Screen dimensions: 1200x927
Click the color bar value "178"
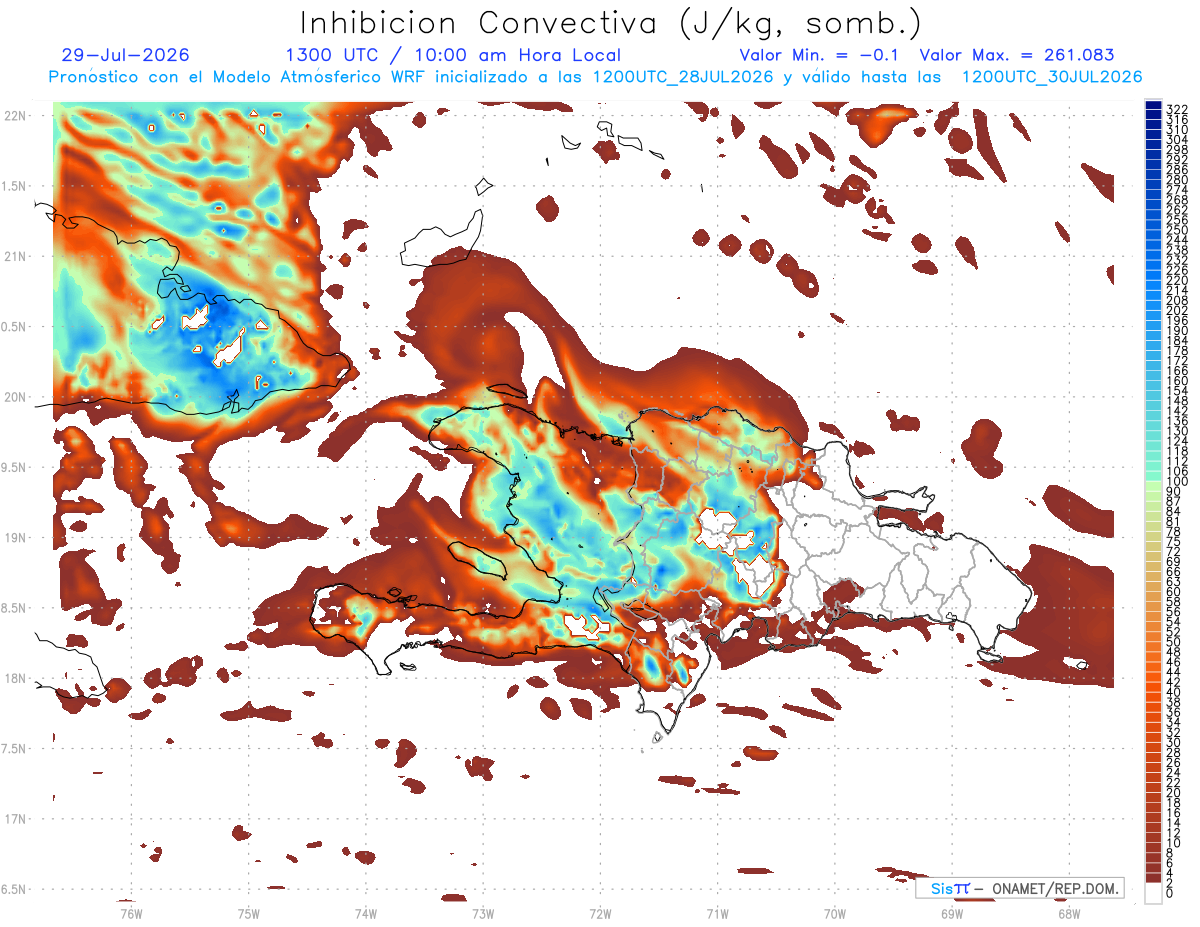(x=1177, y=351)
